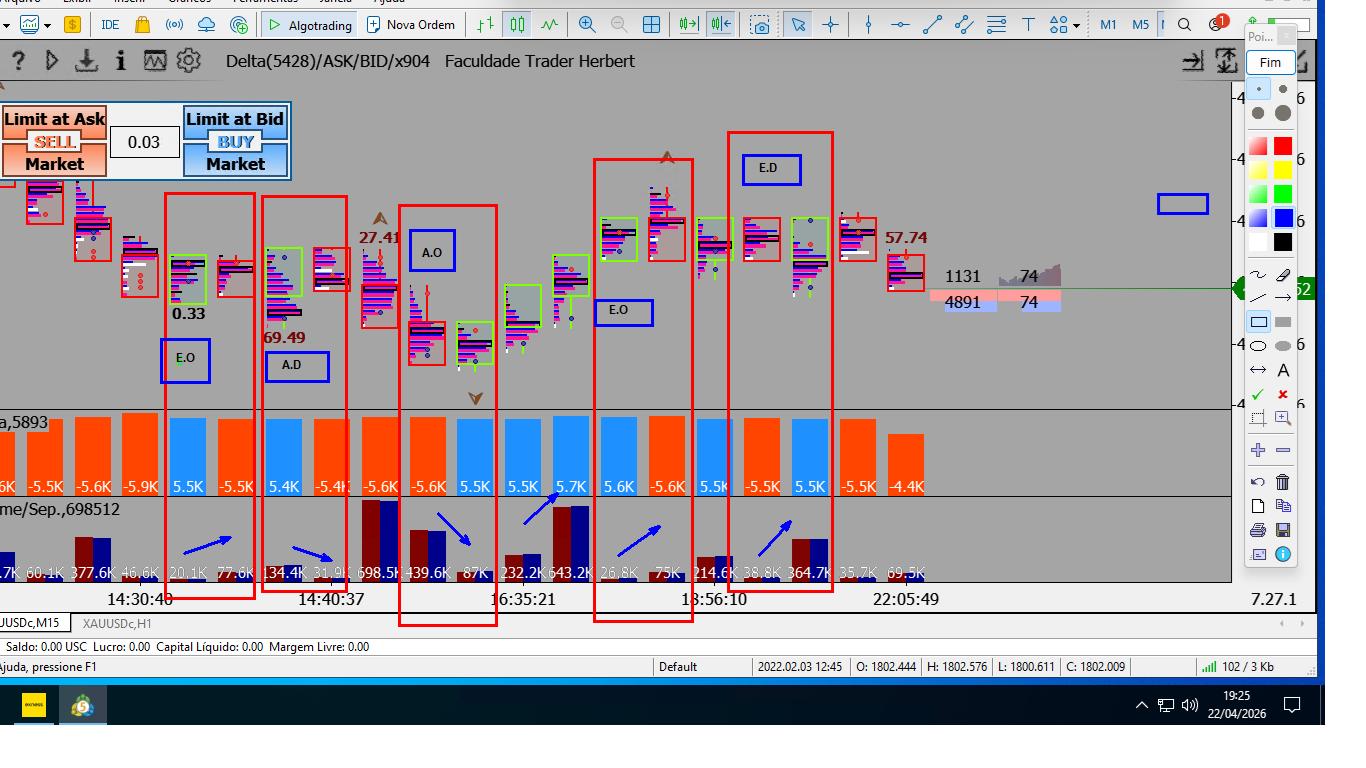Viewport: 1366px width, 768px height.
Task: Zoom out of the chart
Action: coord(619,25)
